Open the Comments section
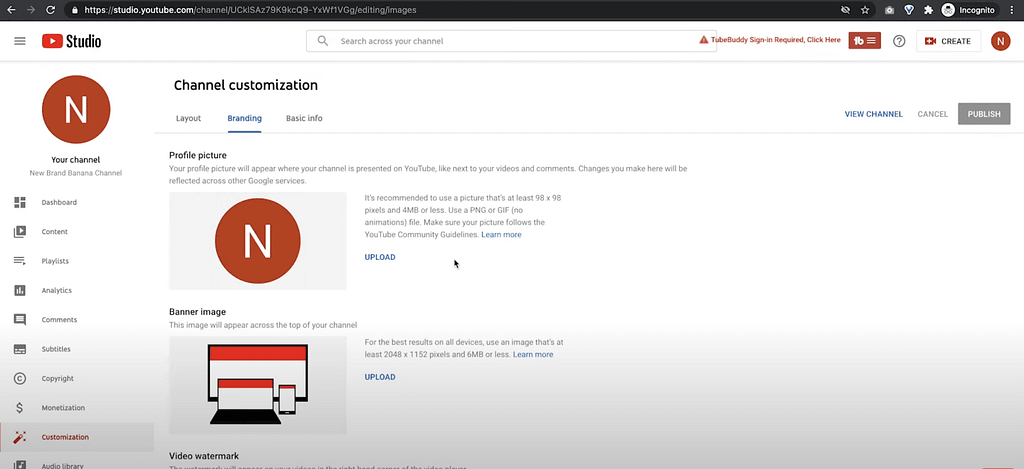The image size is (1024, 469). tap(58, 320)
